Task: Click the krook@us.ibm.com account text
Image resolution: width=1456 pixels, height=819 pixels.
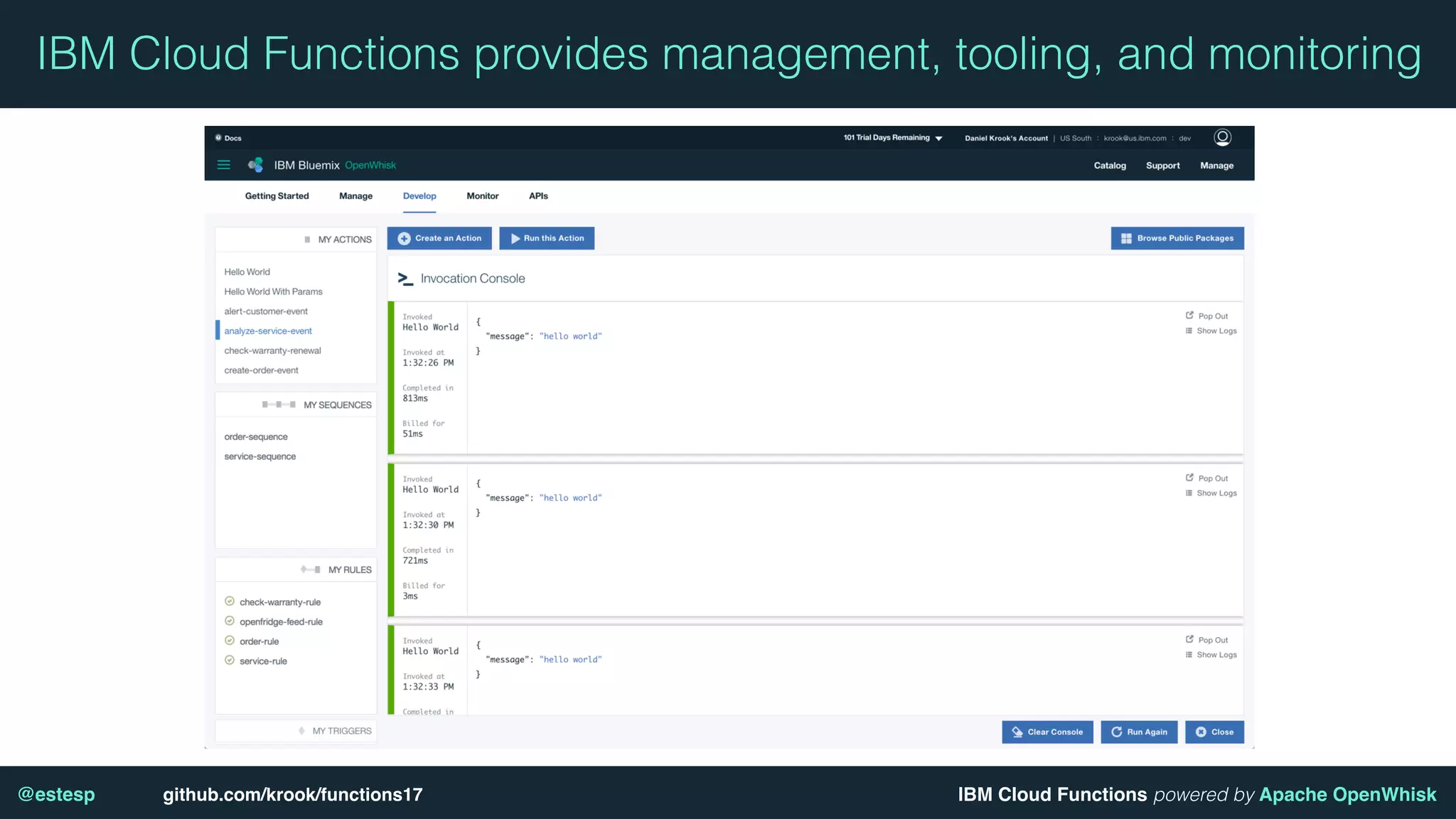Action: coord(1135,138)
